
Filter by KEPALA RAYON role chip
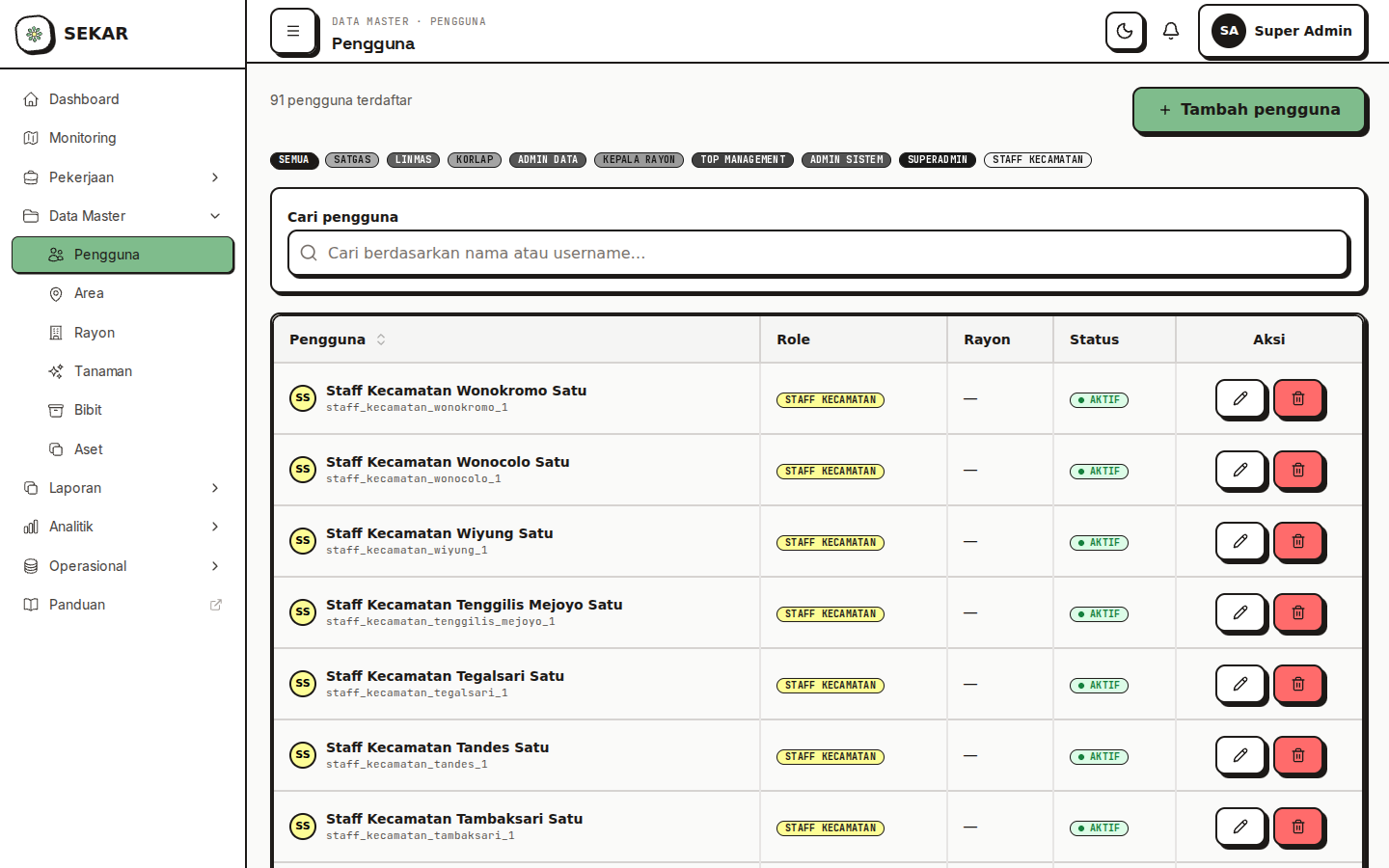tap(639, 160)
